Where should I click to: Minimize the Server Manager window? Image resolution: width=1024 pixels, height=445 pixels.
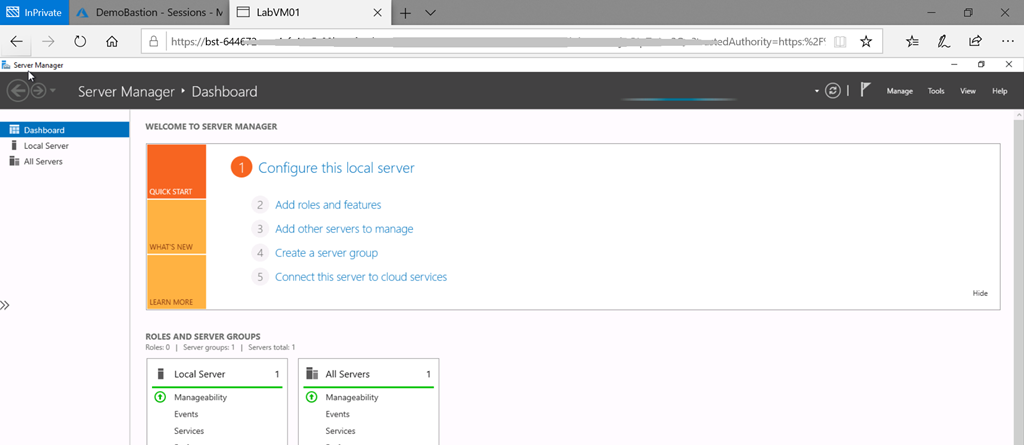(954, 65)
